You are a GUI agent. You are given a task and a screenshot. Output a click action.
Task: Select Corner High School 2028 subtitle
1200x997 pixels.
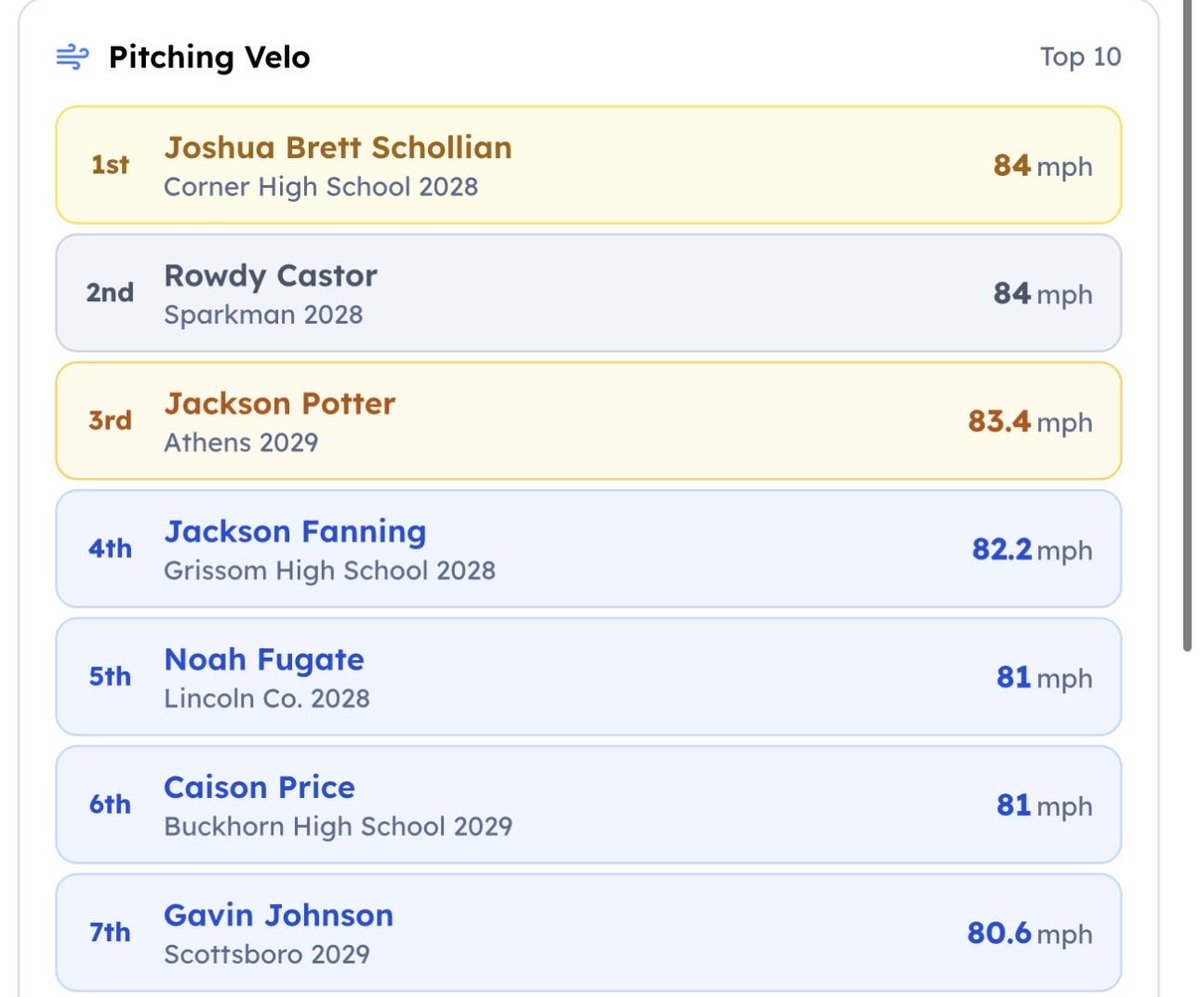point(321,186)
